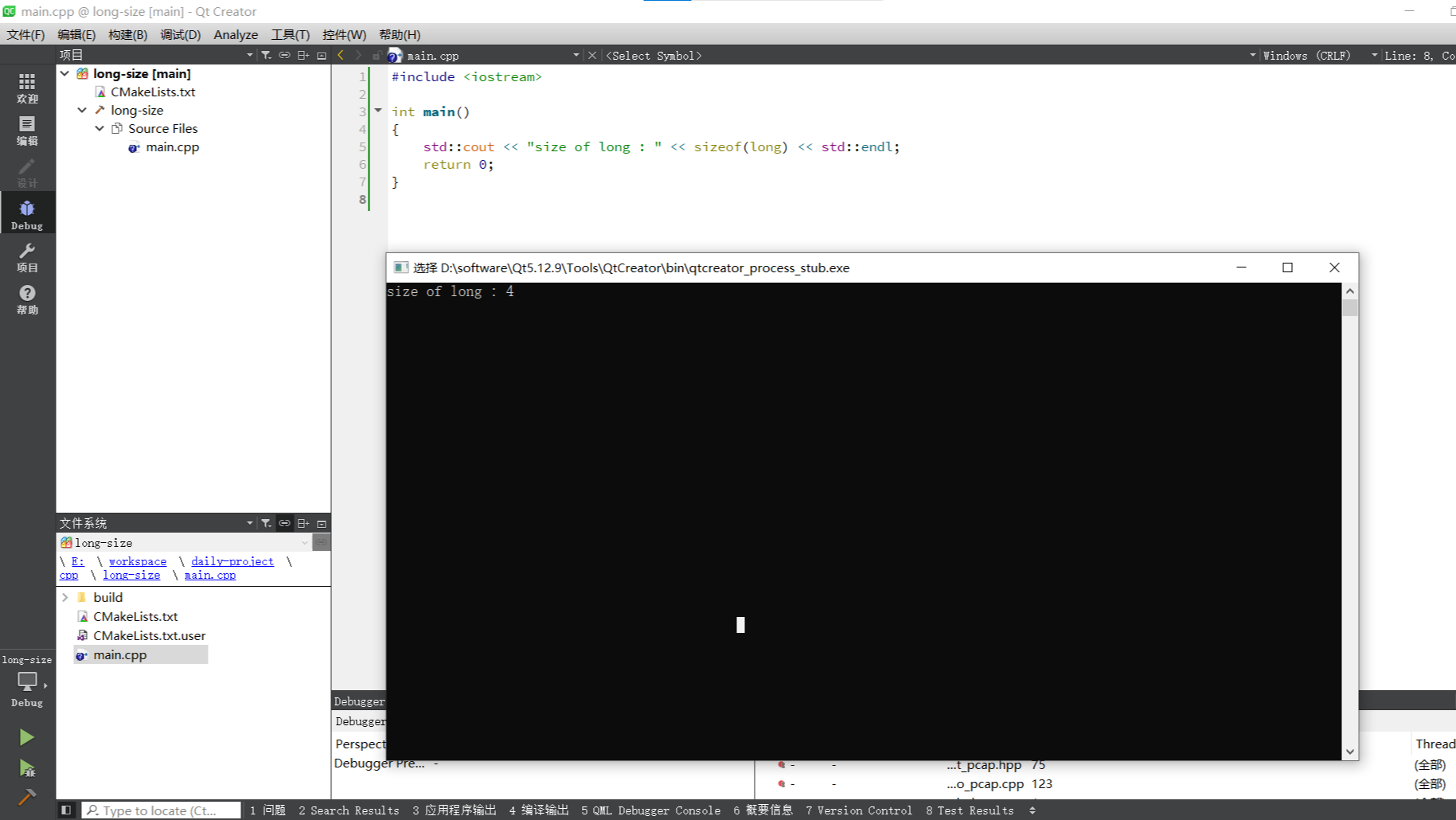Open the 工具(T) menu
This screenshot has height=820, width=1456.
coord(290,34)
